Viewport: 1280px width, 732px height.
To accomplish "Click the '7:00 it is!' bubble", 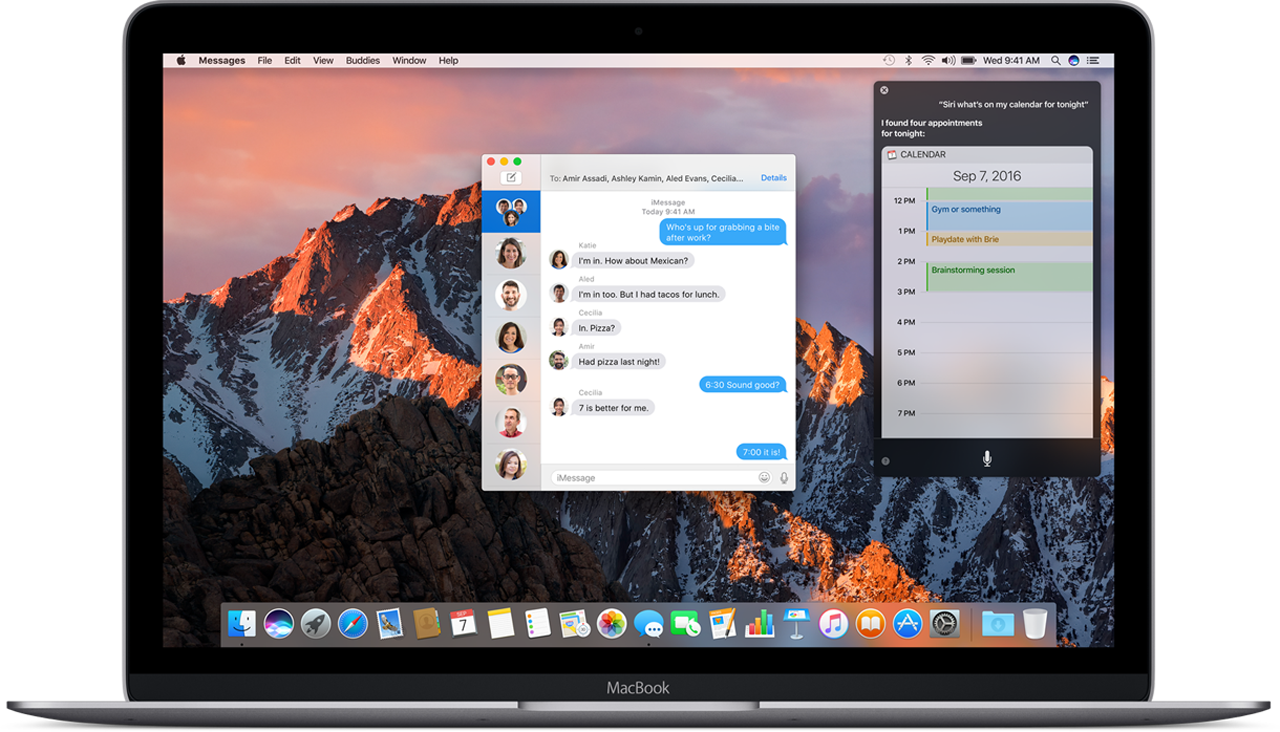I will (762, 452).
